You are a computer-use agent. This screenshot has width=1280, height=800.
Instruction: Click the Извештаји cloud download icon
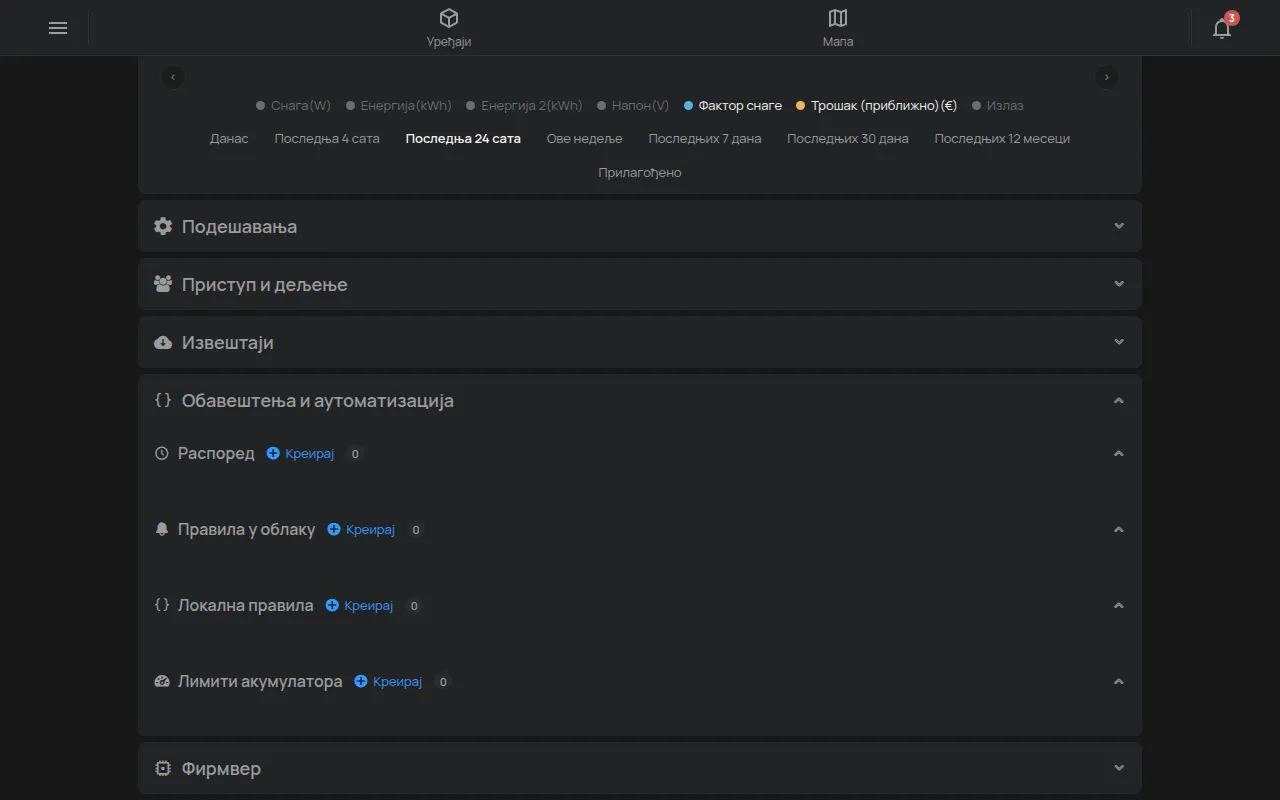pos(163,342)
